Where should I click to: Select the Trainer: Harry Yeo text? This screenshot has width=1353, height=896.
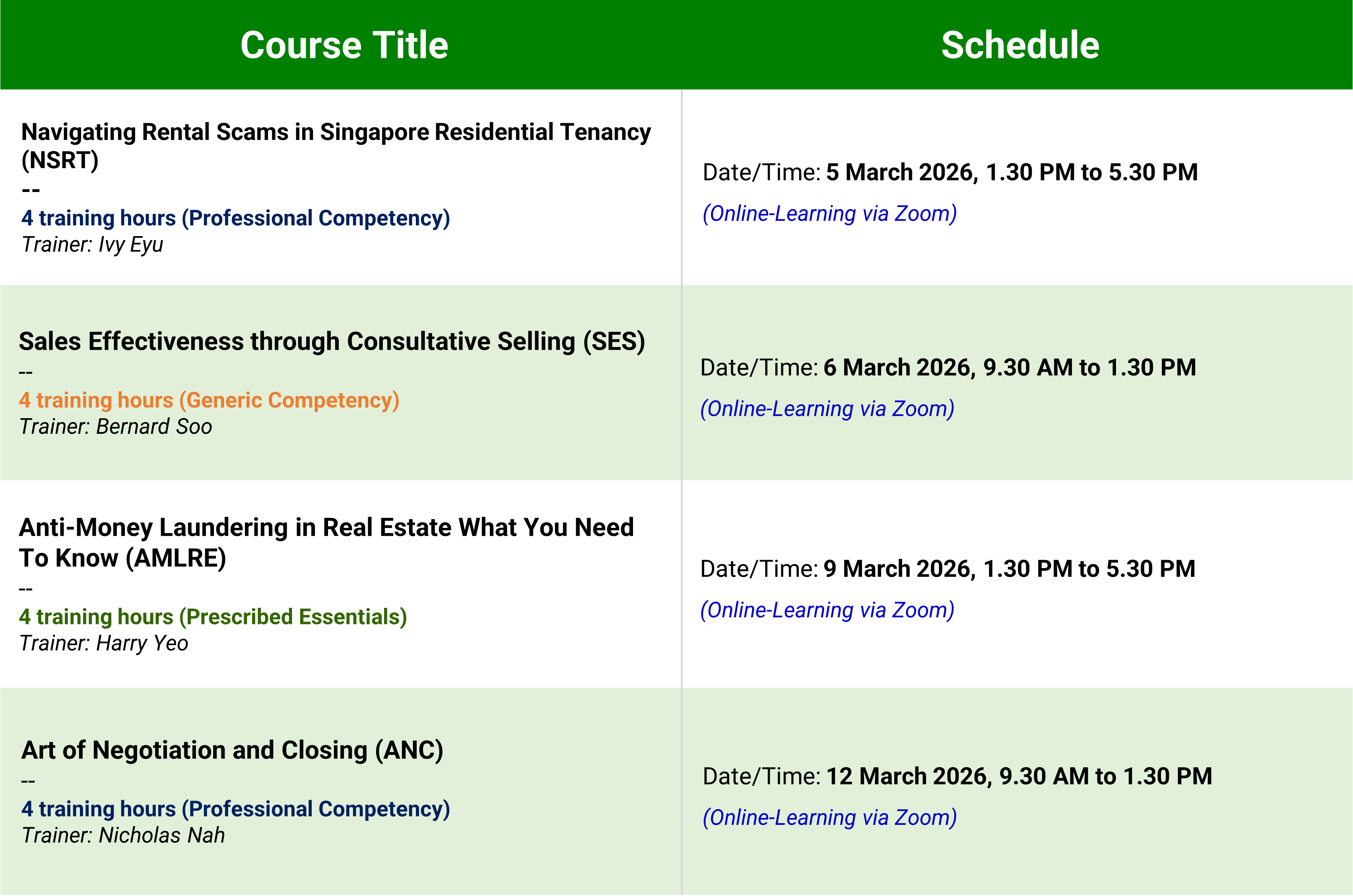104,644
